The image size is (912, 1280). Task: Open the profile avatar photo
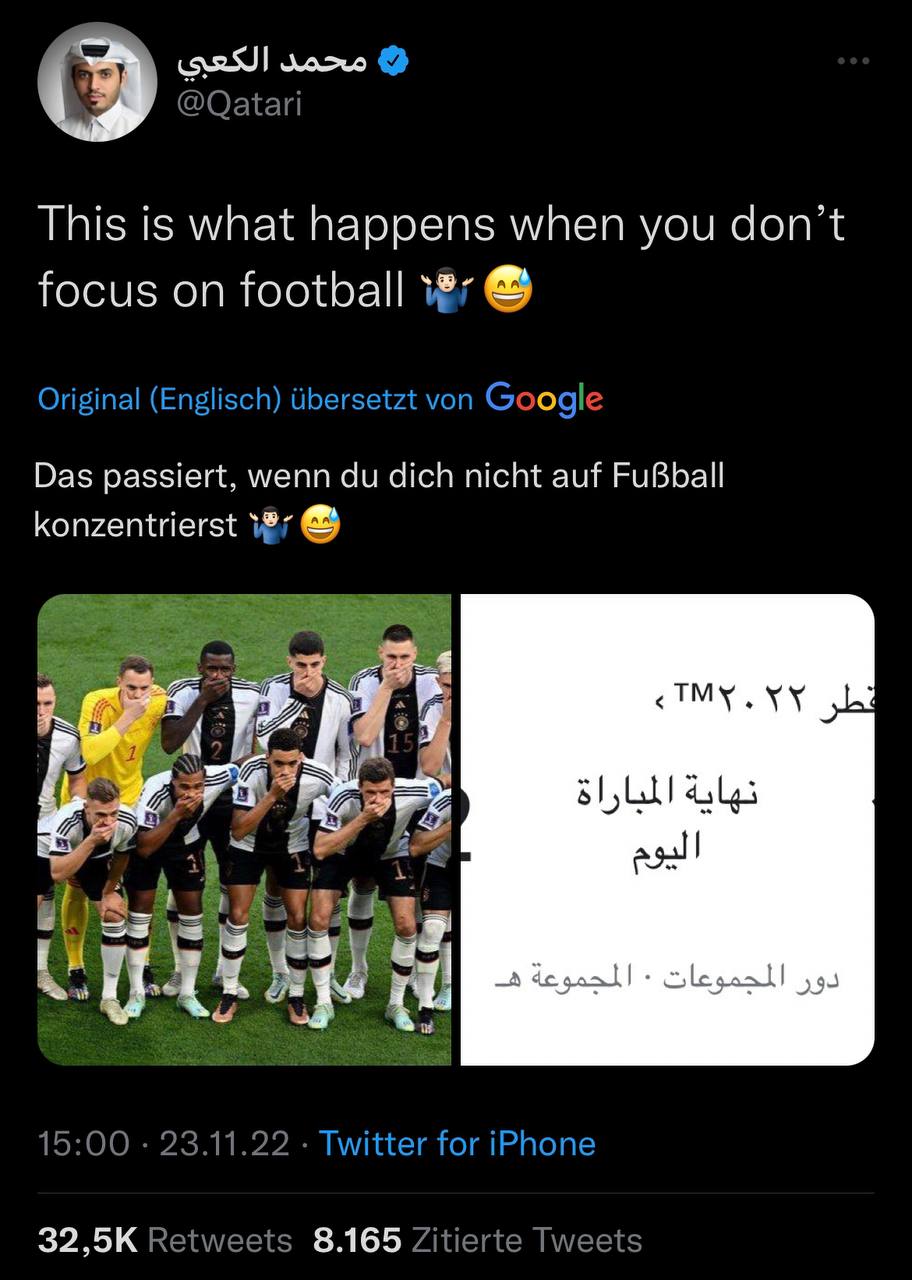point(97,82)
